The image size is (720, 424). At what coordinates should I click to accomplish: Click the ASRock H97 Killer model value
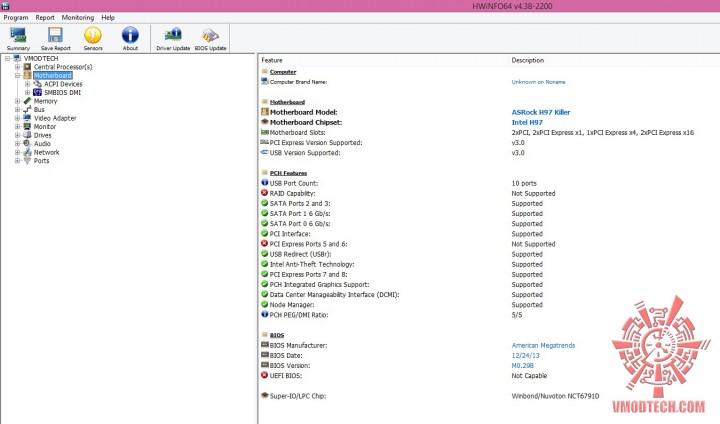click(540, 112)
